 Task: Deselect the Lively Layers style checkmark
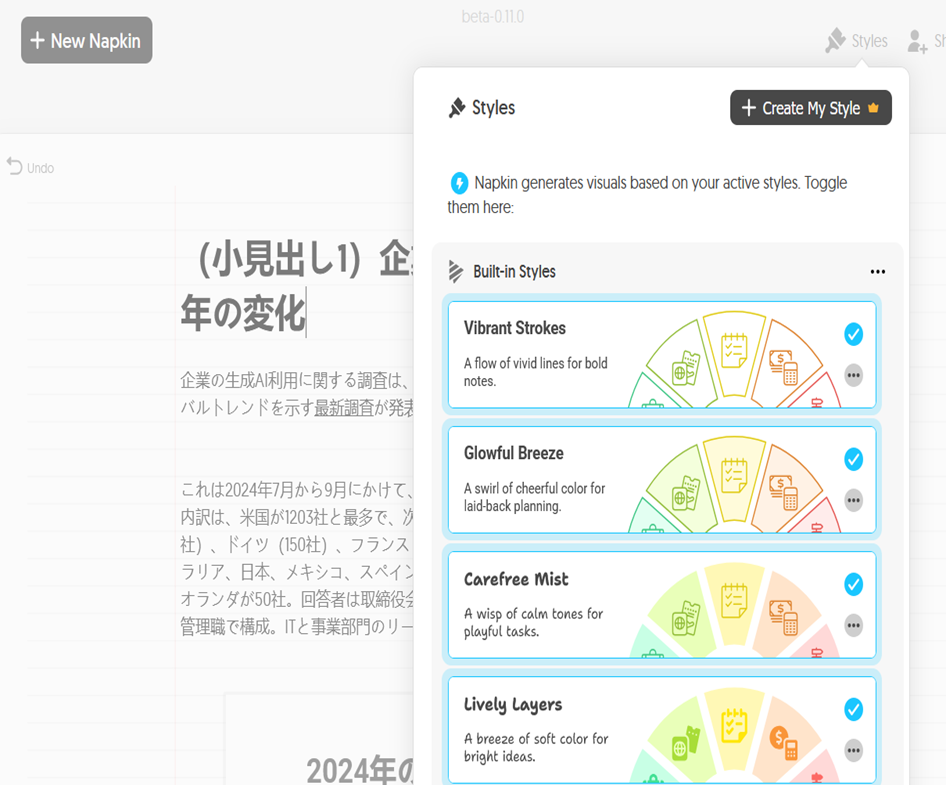coord(853,709)
